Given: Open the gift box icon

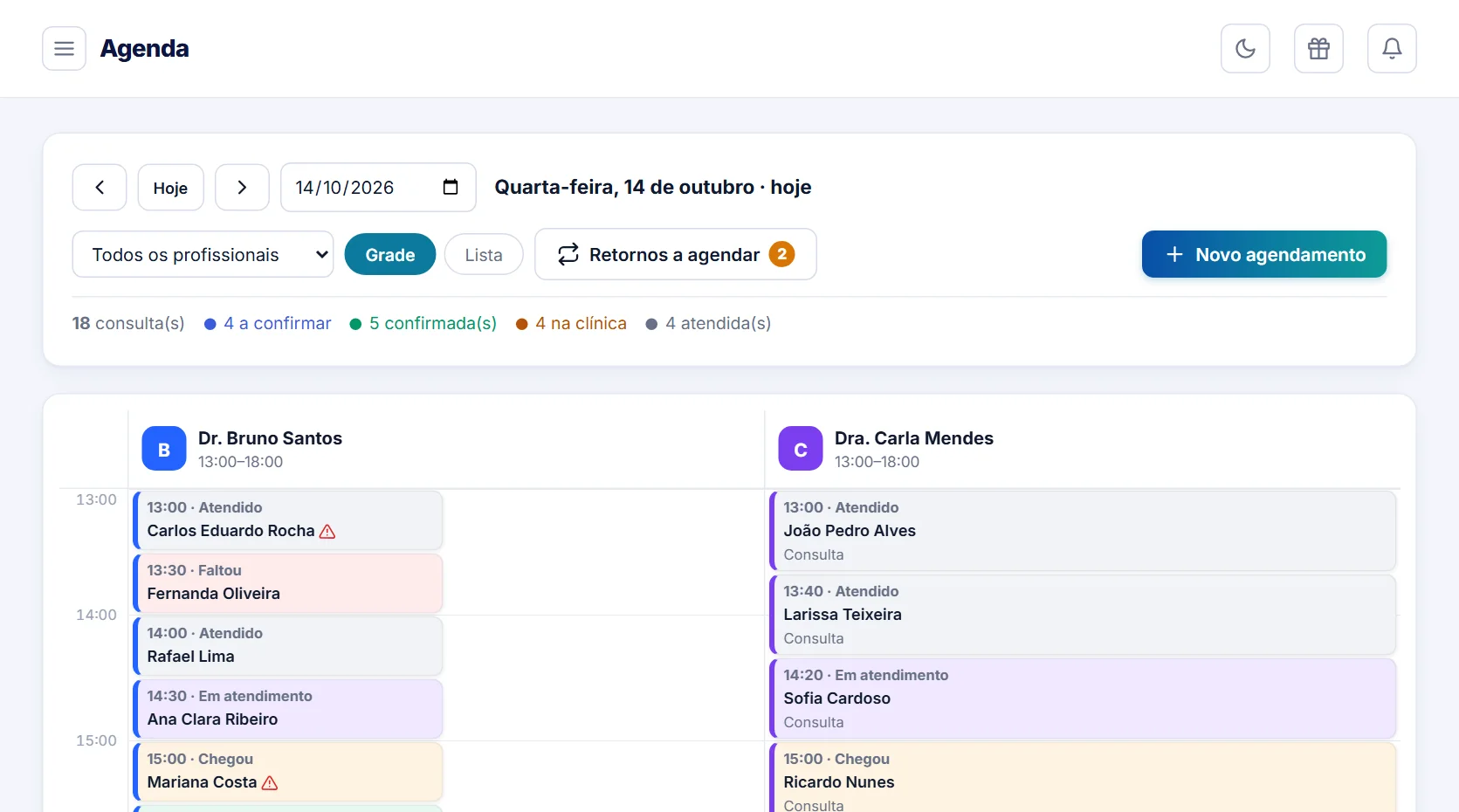Looking at the screenshot, I should tap(1318, 48).
